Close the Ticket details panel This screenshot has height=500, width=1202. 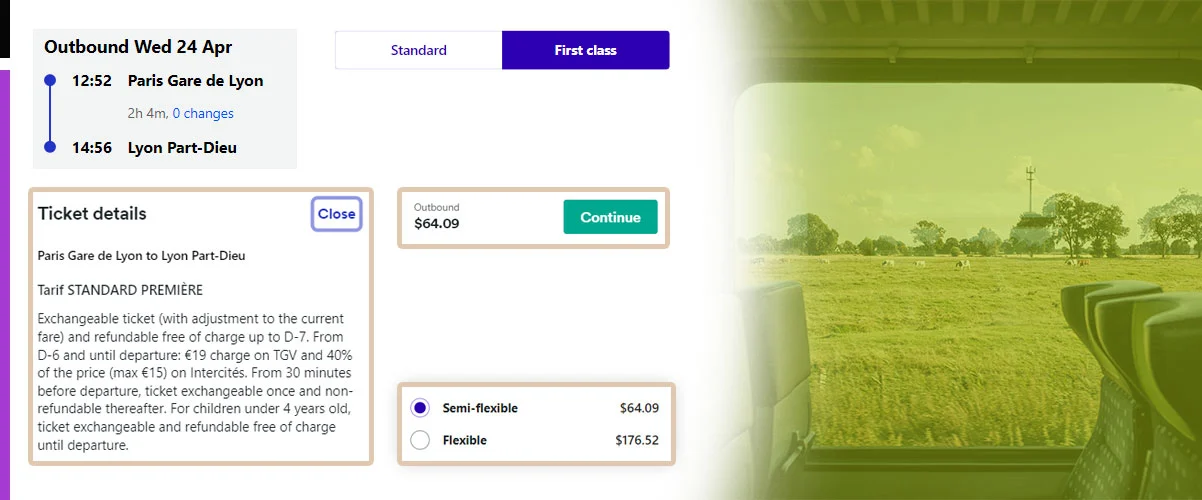coord(336,214)
